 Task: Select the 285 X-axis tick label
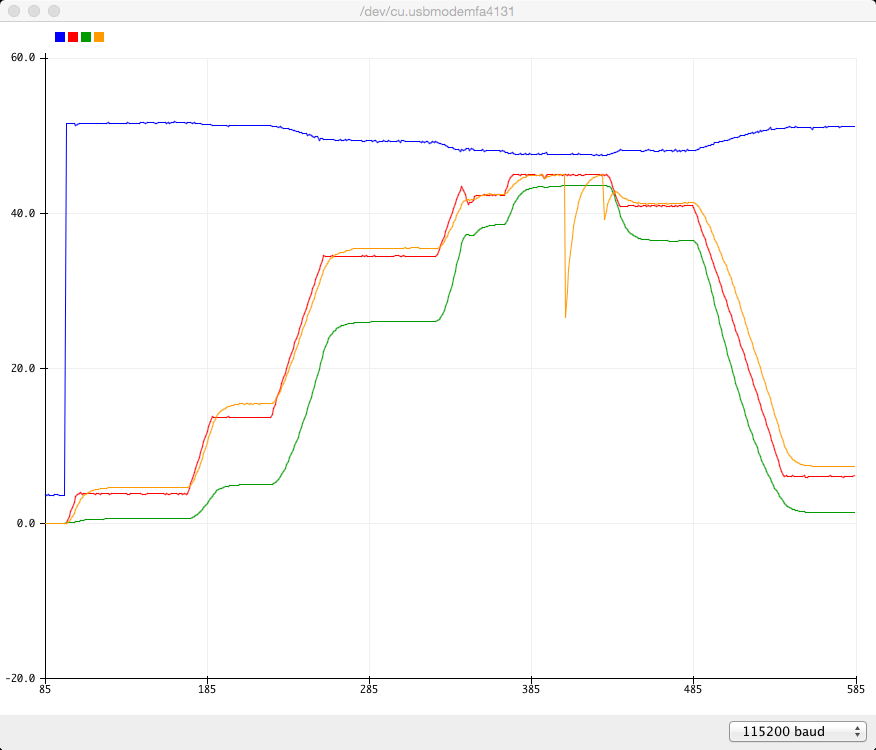tap(369, 690)
